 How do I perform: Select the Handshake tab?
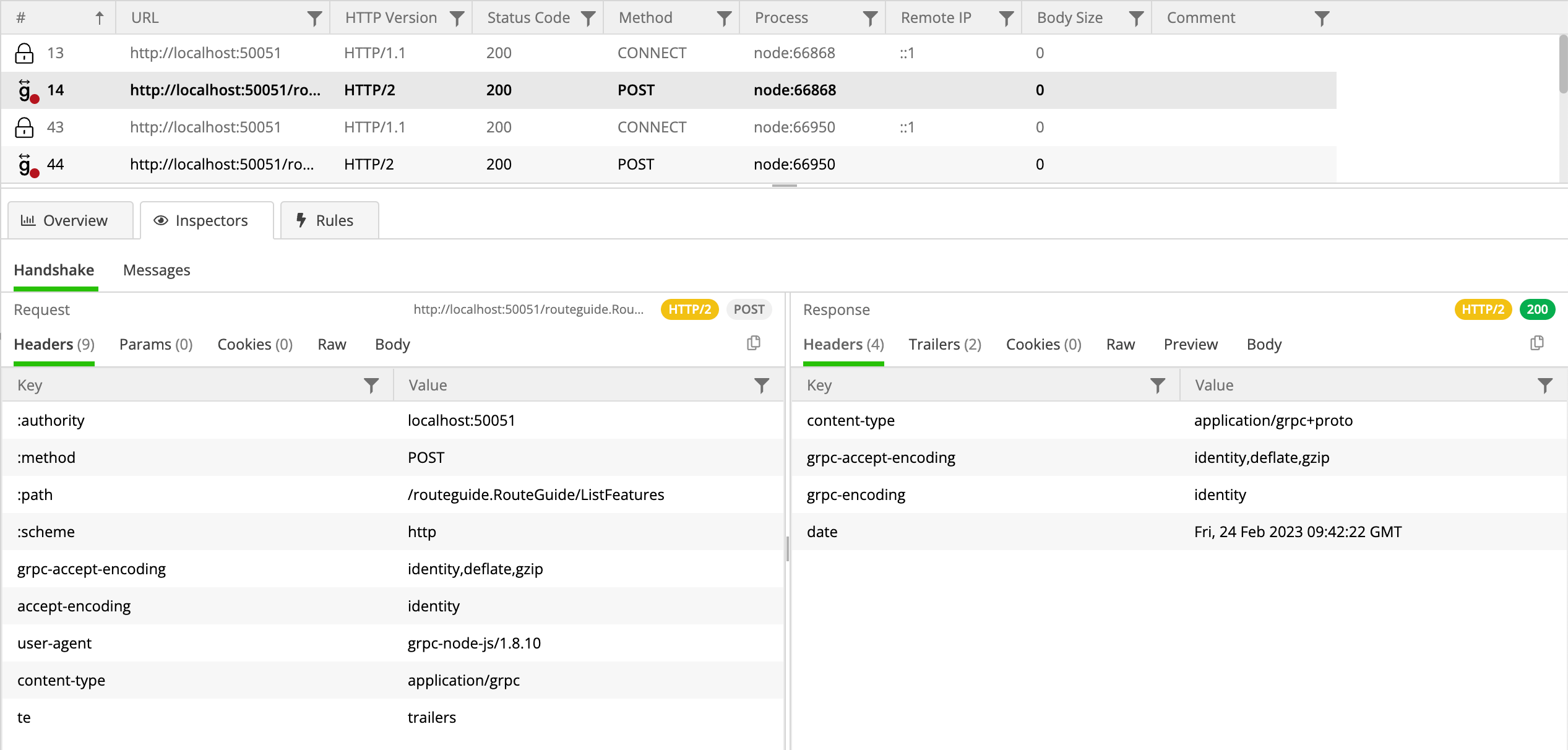[54, 270]
